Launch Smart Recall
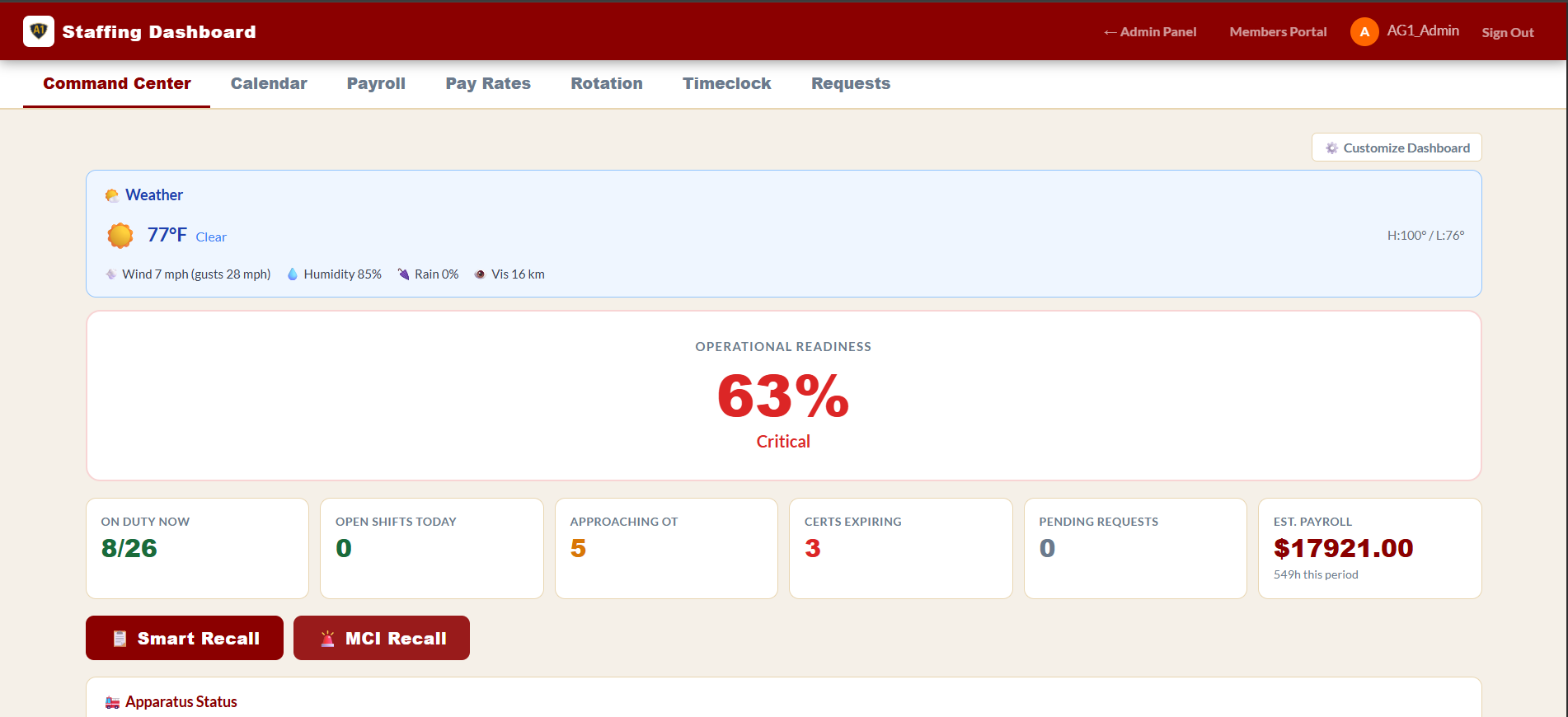The width and height of the screenshot is (1568, 717). [185, 638]
